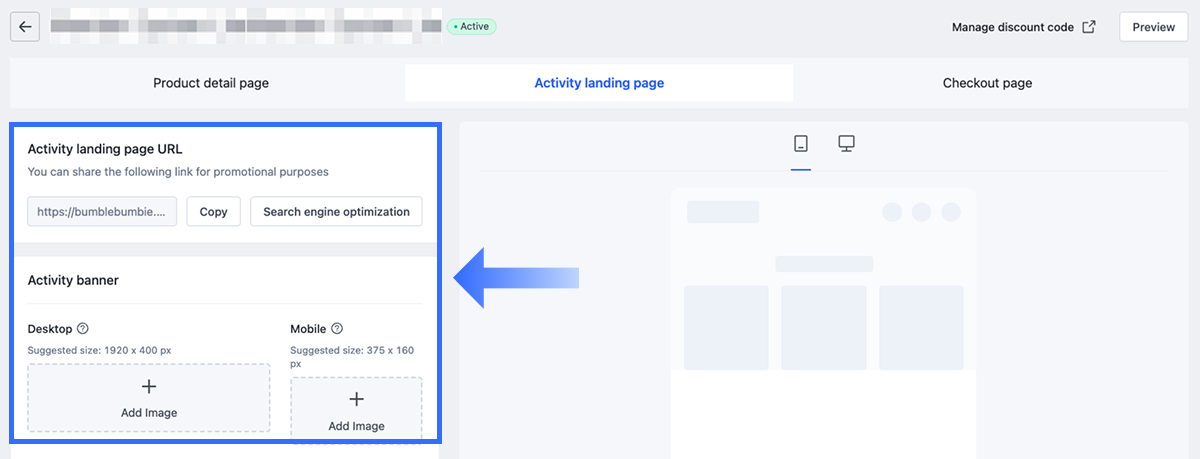Open Search engine optimization settings
This screenshot has width=1200, height=459.
336,212
